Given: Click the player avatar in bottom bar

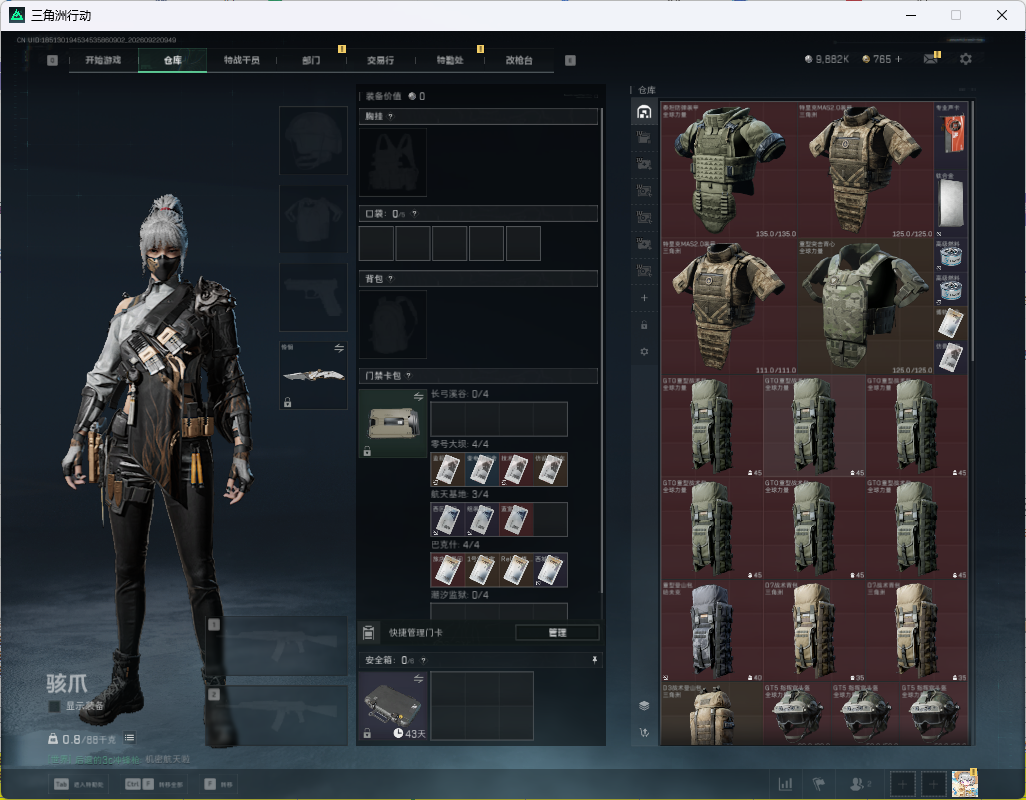Looking at the screenshot, I should tap(964, 783).
